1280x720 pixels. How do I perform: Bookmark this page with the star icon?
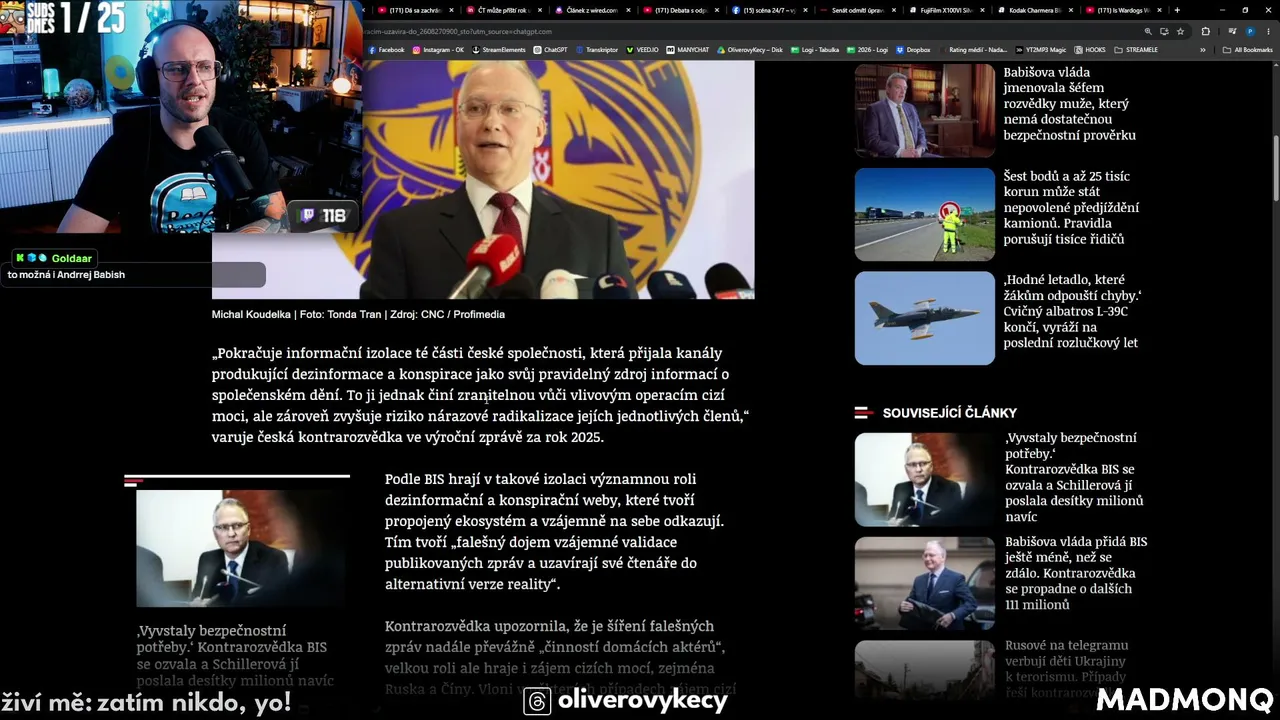click(1180, 31)
